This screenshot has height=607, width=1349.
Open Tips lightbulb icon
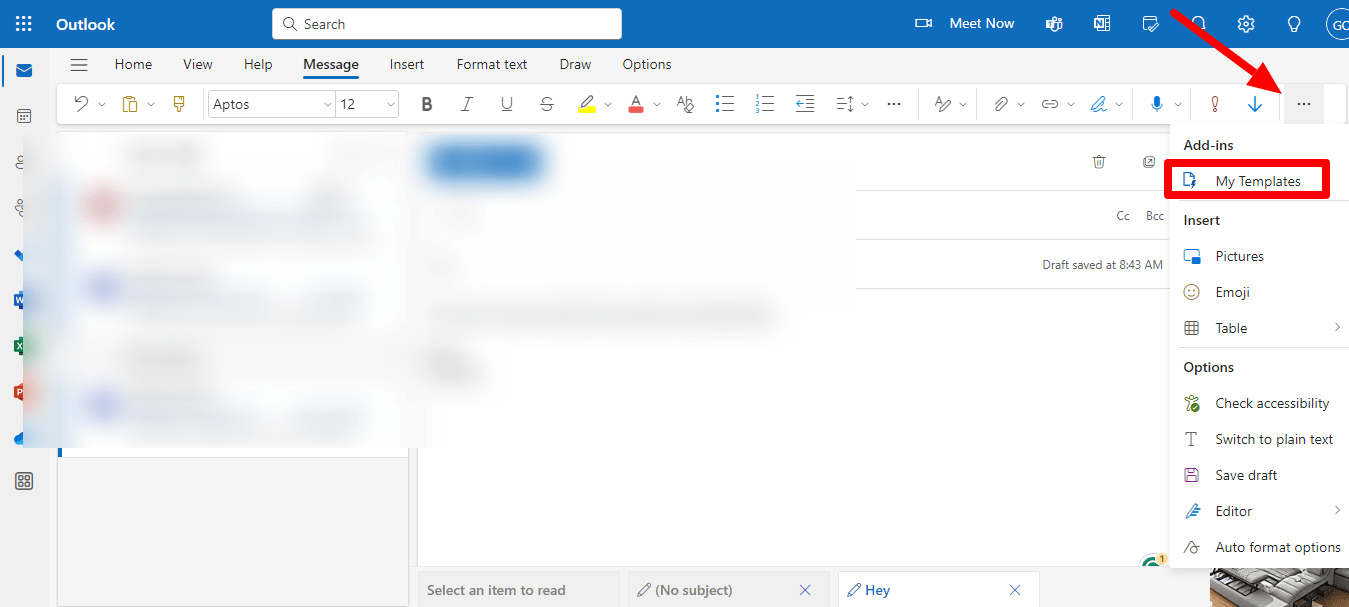[1294, 24]
